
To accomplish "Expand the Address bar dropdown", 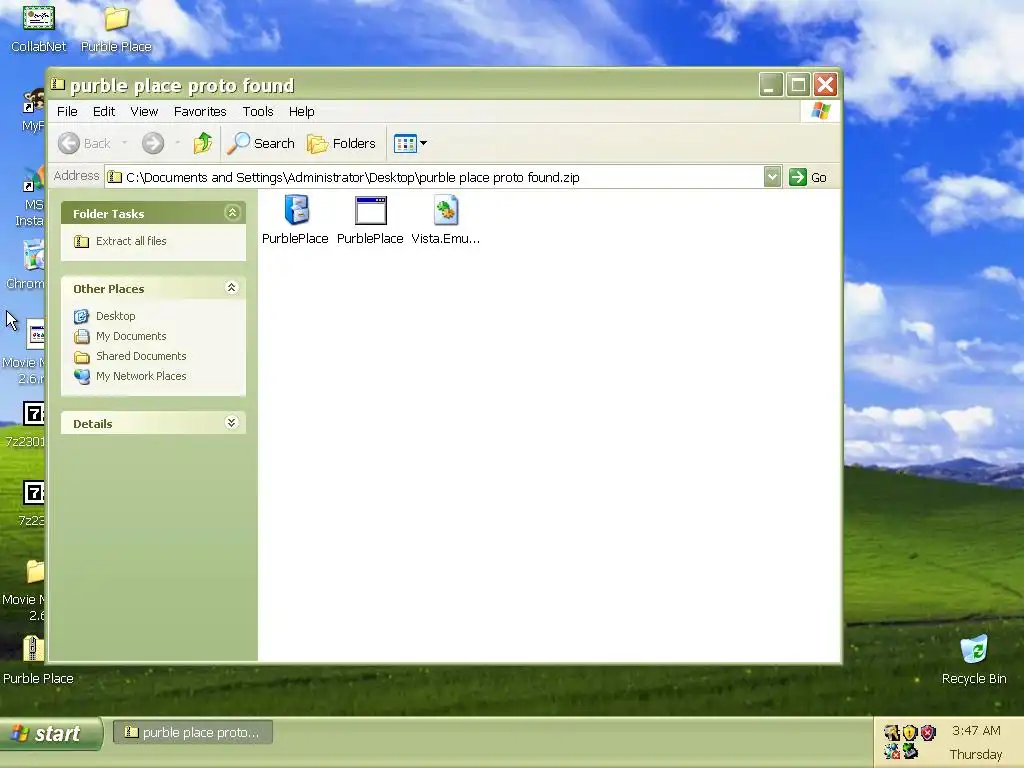I will pyautogui.click(x=772, y=177).
